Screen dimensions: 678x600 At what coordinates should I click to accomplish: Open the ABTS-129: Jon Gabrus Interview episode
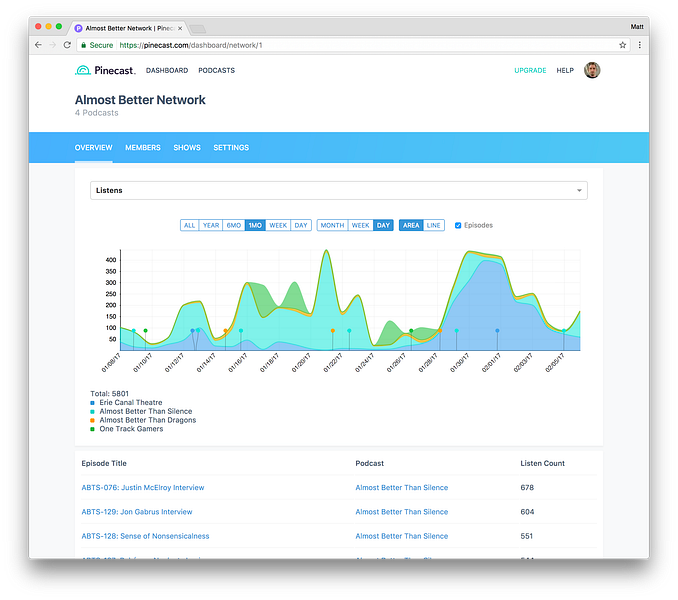click(x=137, y=512)
